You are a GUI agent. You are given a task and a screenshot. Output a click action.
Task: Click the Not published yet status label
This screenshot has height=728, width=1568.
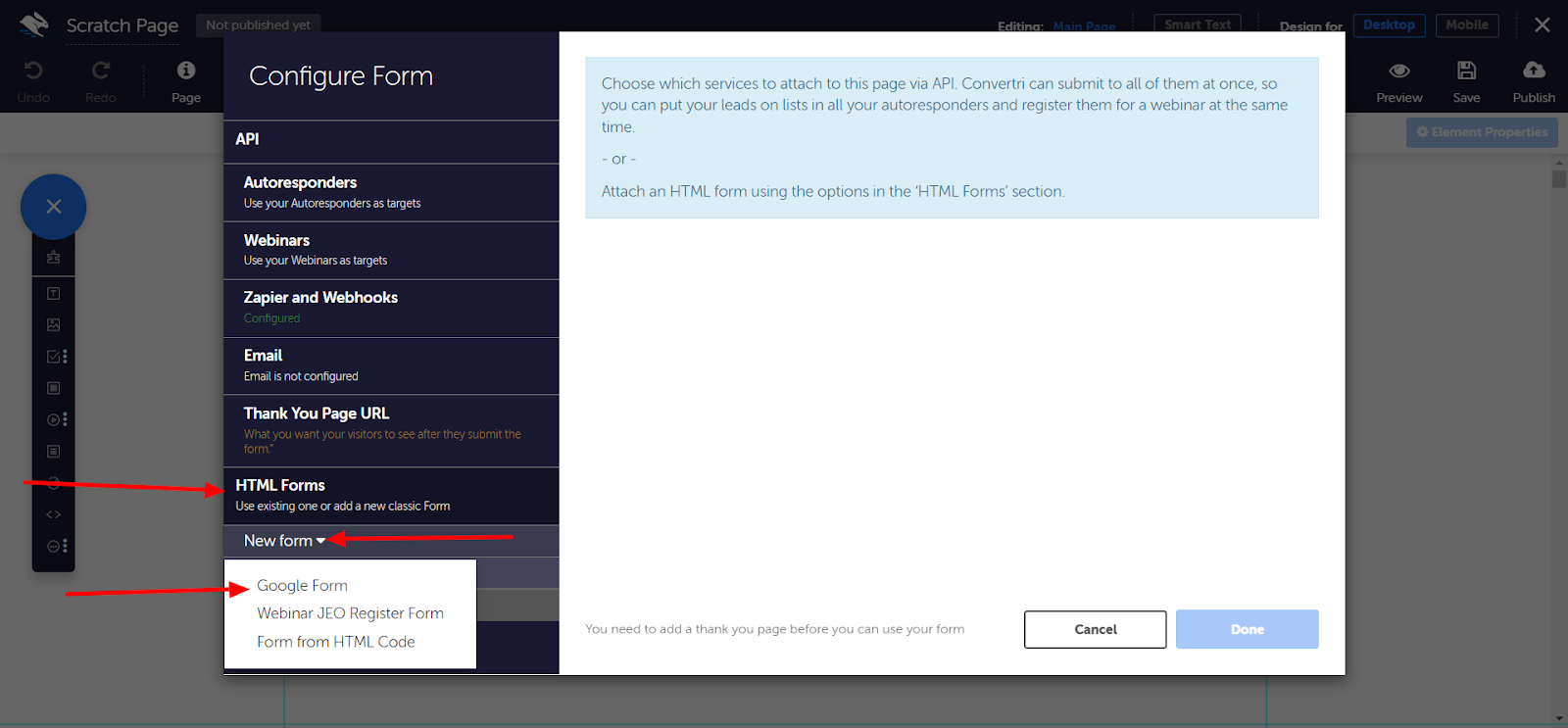click(x=258, y=24)
